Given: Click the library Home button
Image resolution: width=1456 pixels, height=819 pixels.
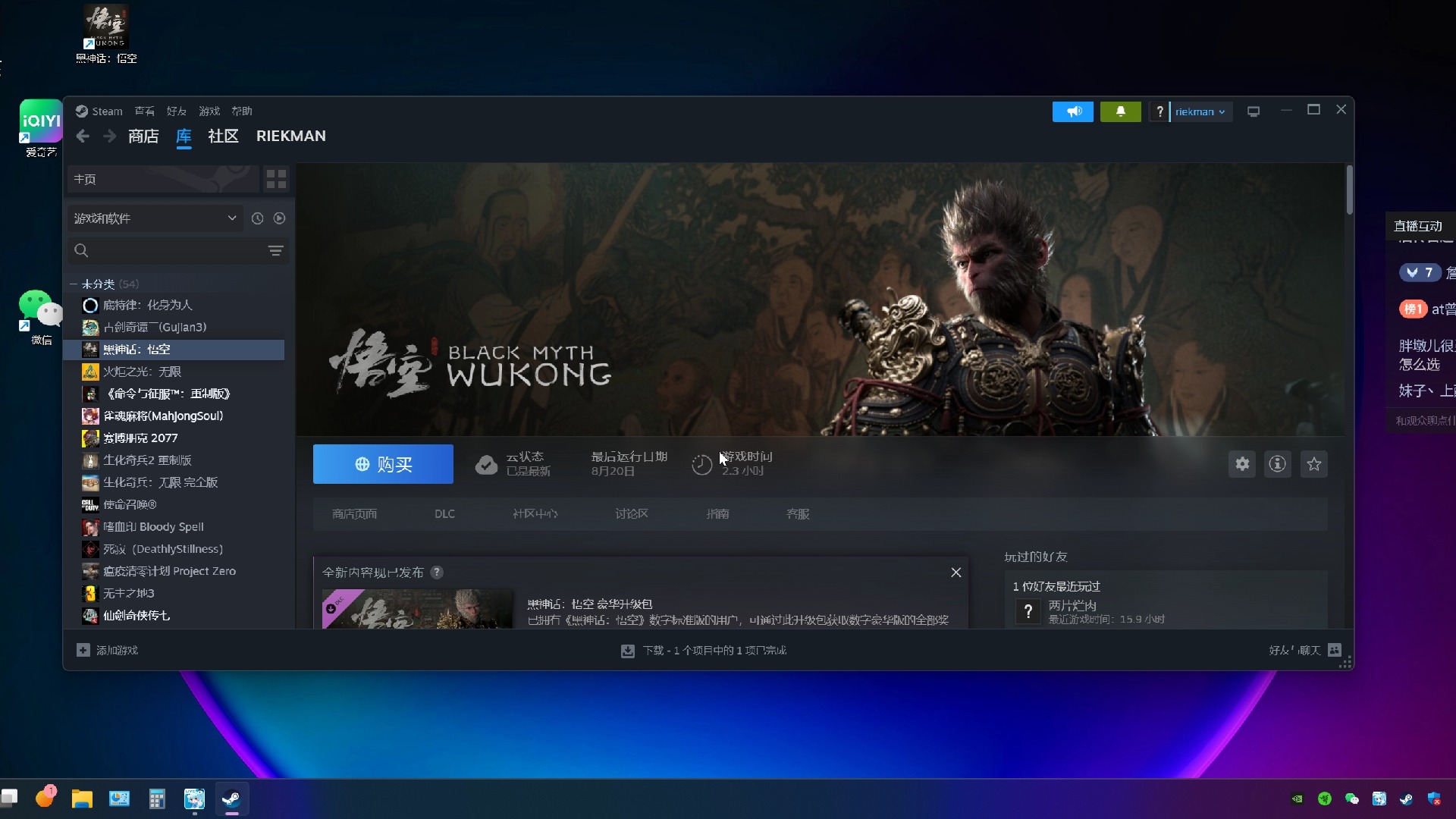Looking at the screenshot, I should tap(163, 179).
